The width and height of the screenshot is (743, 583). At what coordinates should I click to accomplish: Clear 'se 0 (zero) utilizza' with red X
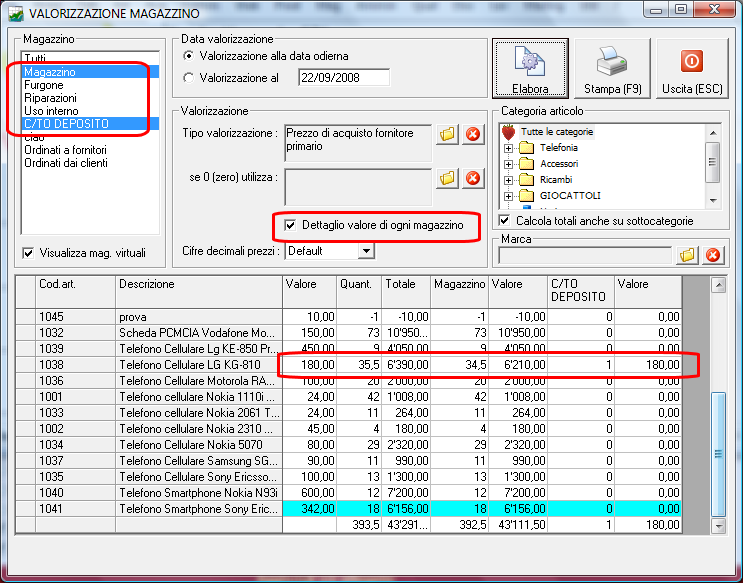click(472, 178)
